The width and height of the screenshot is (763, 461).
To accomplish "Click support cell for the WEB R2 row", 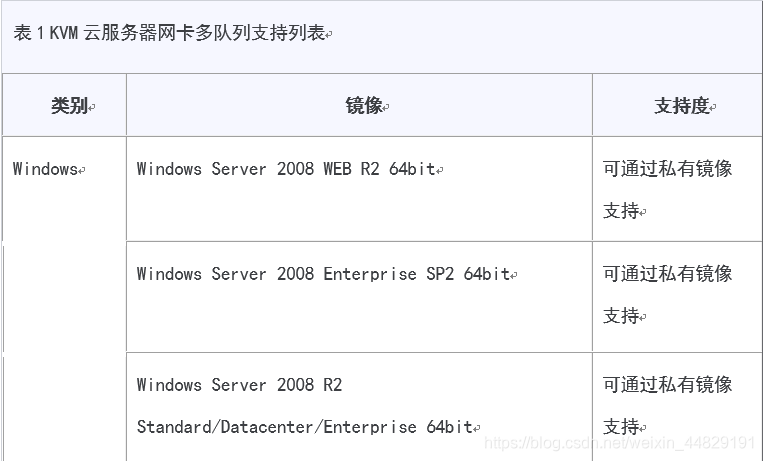I will pyautogui.click(x=677, y=189).
